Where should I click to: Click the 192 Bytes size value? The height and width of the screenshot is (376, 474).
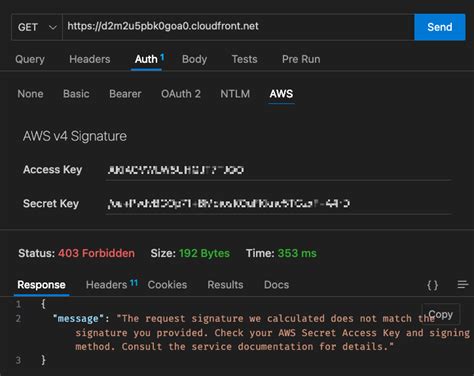[204, 253]
